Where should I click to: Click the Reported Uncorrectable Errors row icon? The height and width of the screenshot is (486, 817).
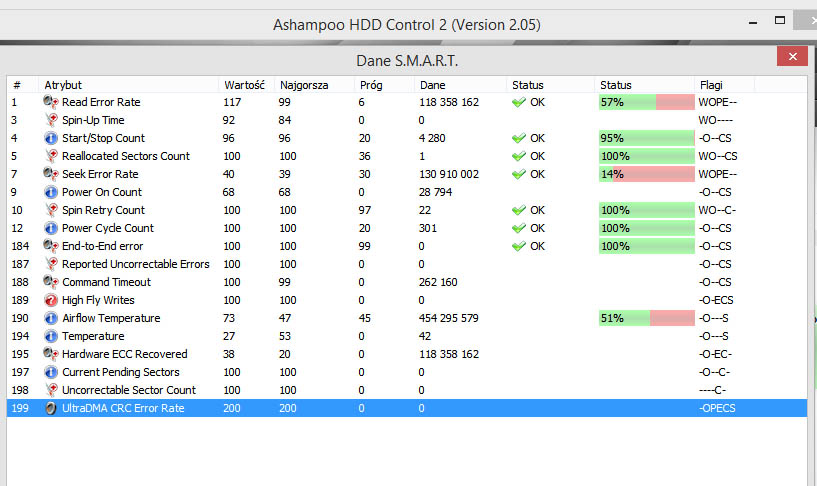click(x=51, y=264)
